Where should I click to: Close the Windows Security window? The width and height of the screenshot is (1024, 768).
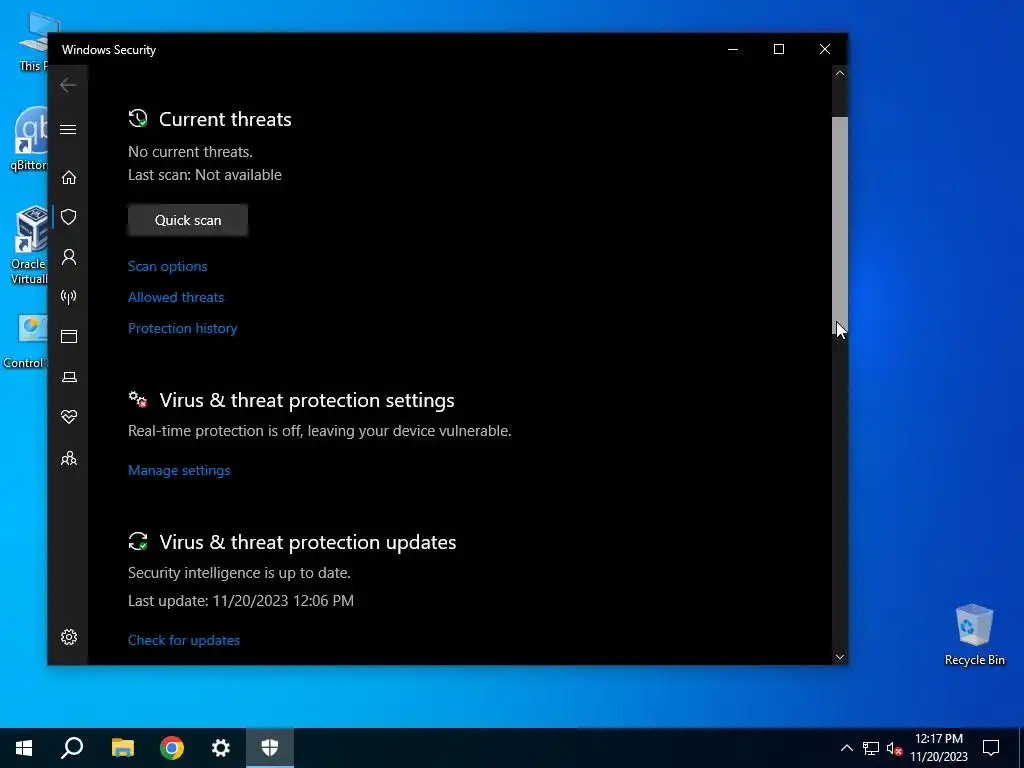coord(825,50)
